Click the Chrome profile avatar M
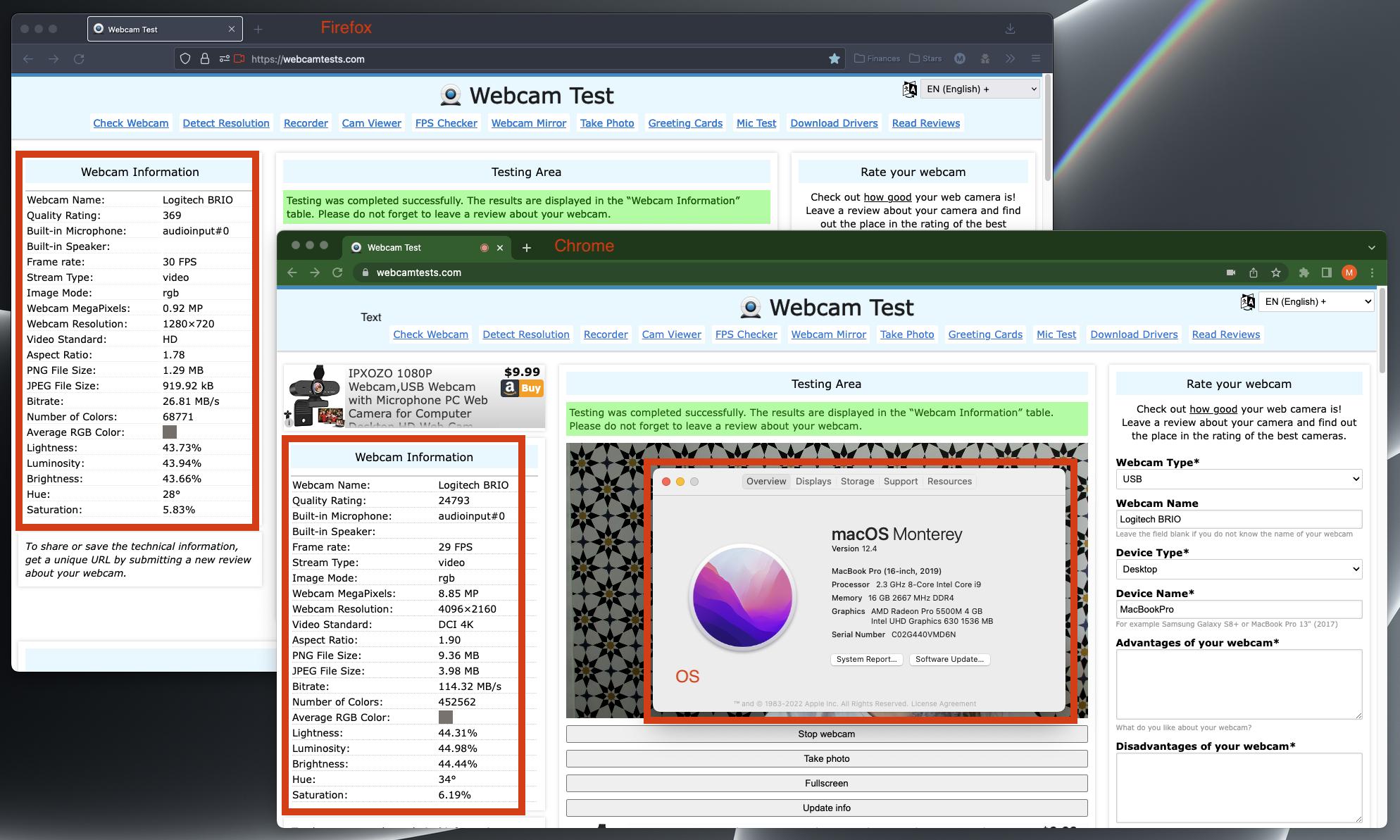The height and width of the screenshot is (840, 1400). click(1349, 272)
